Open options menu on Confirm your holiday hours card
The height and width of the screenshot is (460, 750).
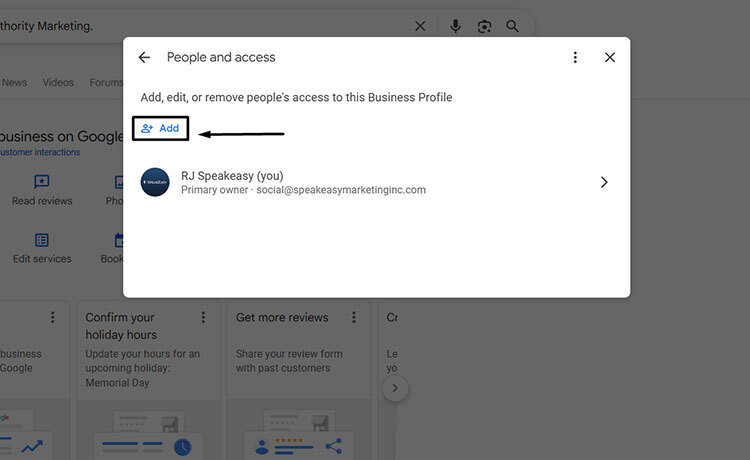click(x=203, y=317)
